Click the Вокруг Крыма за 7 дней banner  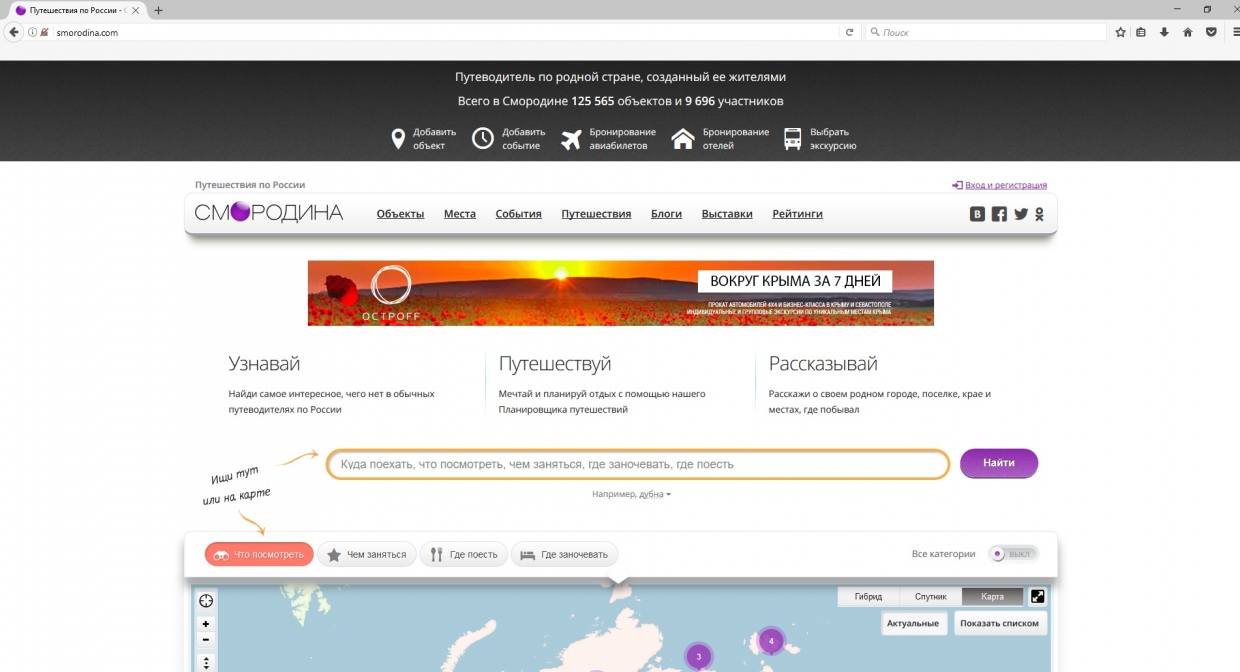(x=621, y=293)
